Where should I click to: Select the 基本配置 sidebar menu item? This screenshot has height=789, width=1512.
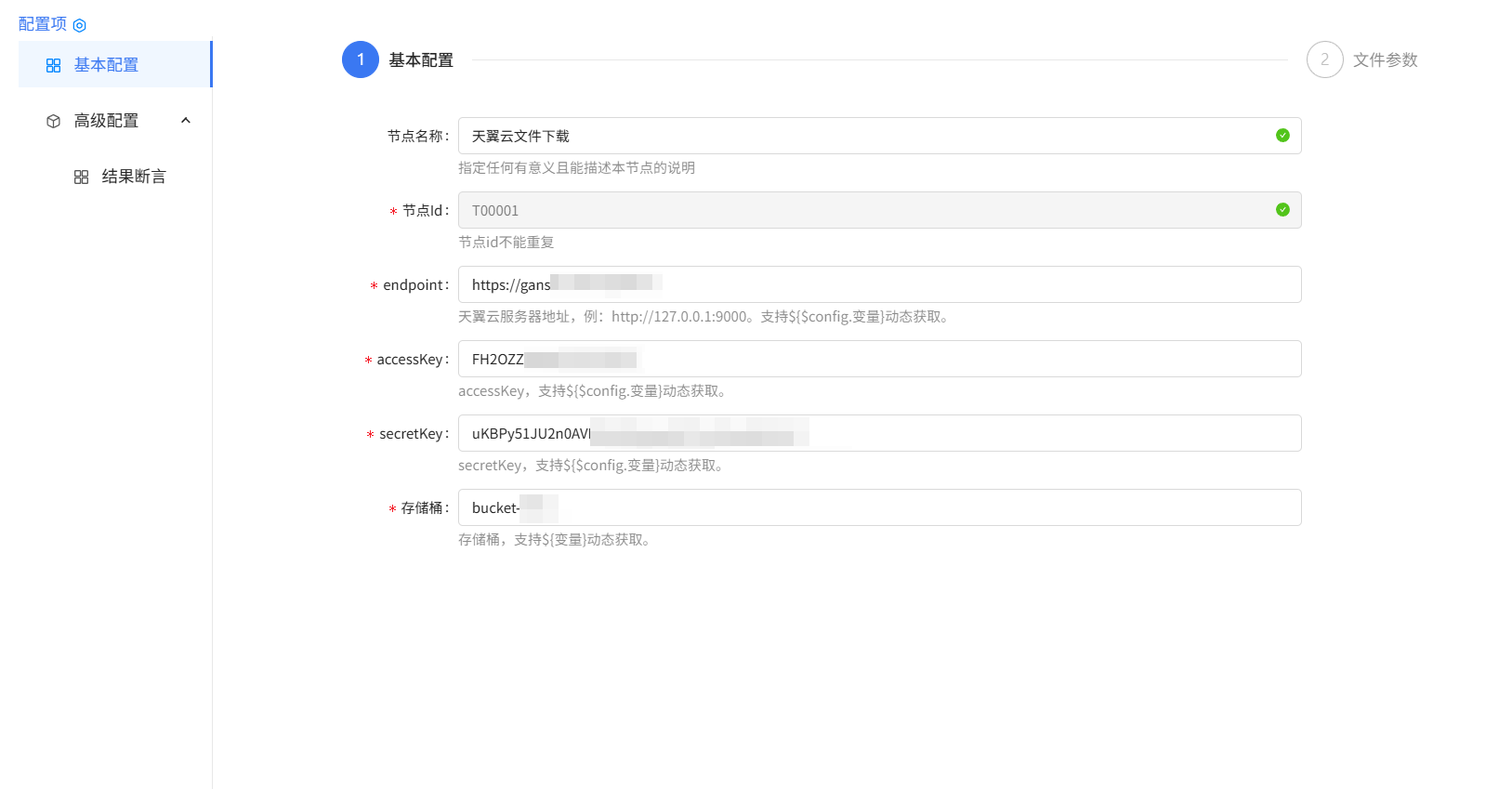click(x=106, y=65)
